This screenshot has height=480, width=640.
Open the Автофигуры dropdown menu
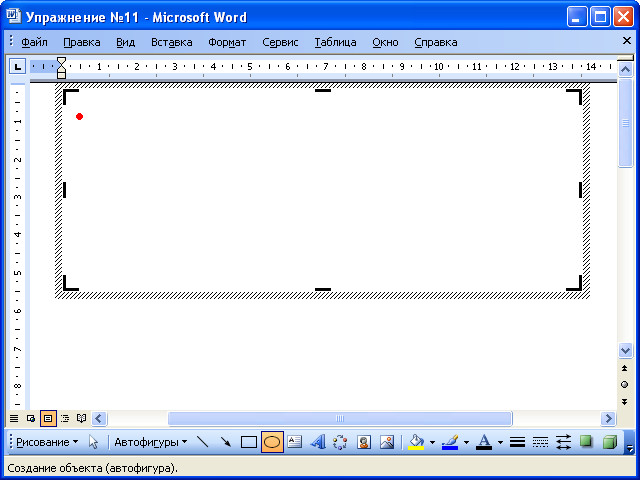(x=150, y=442)
